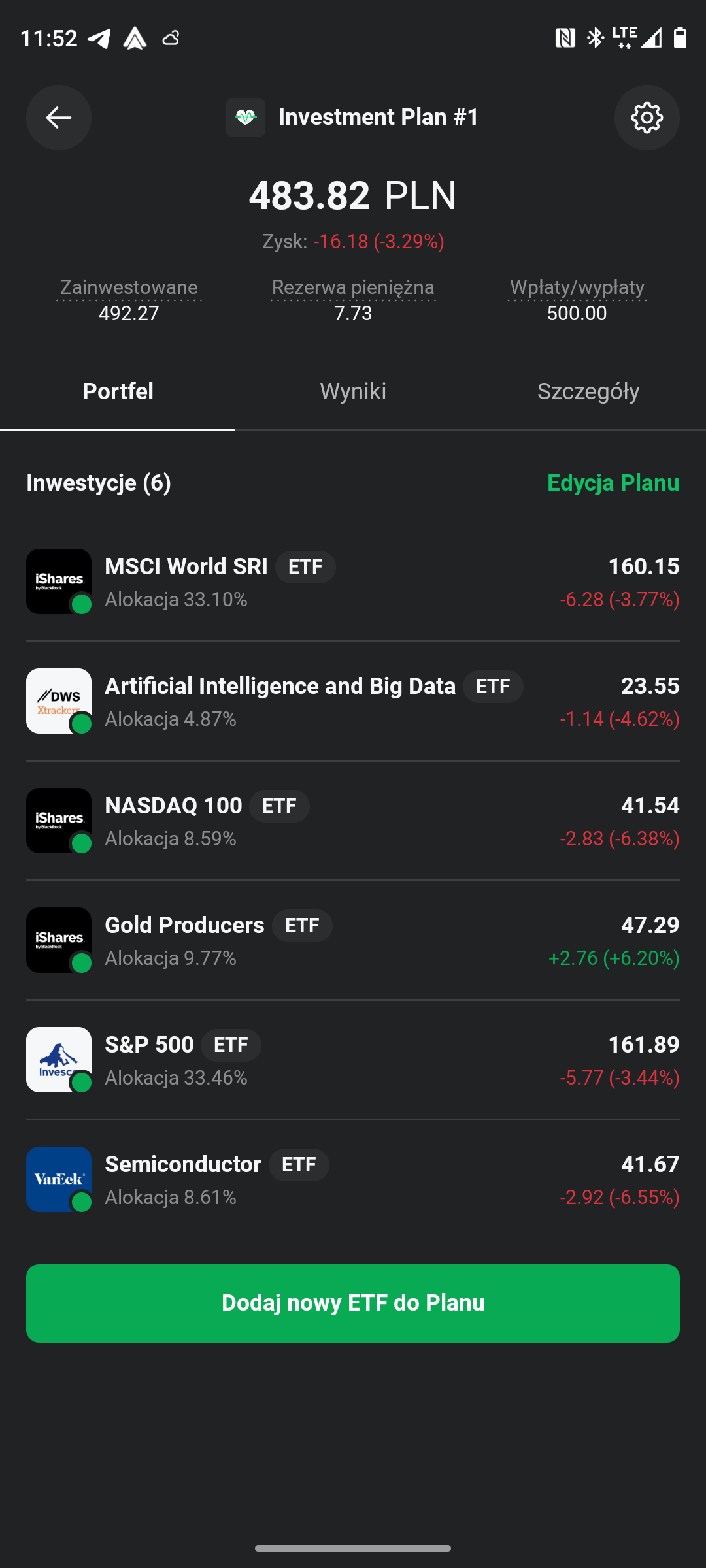Screen dimensions: 706x1568
Task: Tap the back arrow icon
Action: [59, 118]
